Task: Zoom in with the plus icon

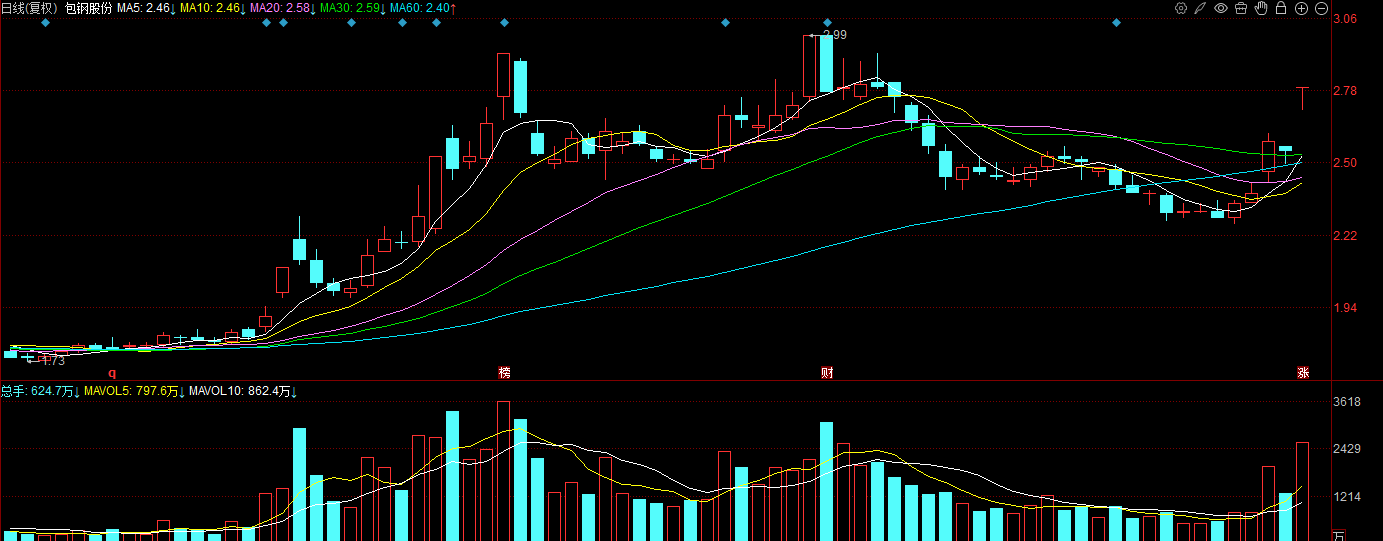Action: [1301, 8]
